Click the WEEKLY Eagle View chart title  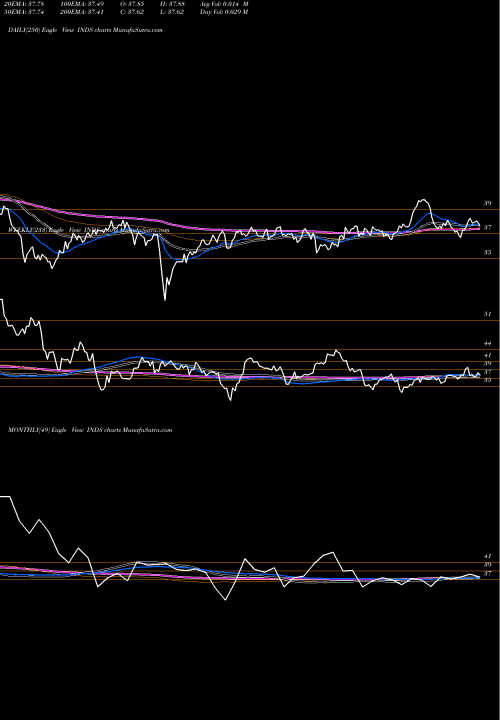(x=89, y=230)
